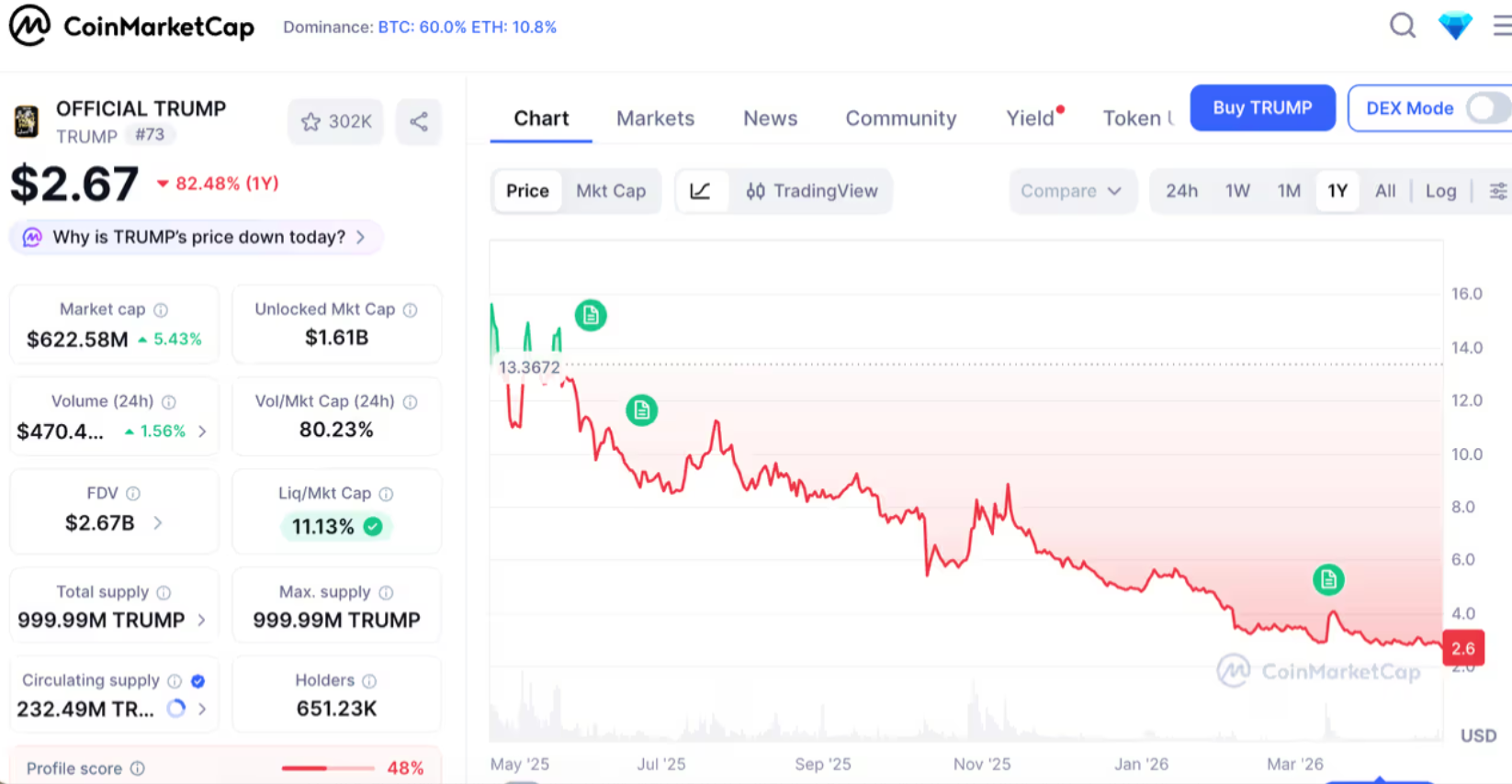The image size is (1512, 784).
Task: Click the search magnifier icon
Action: 1402,26
